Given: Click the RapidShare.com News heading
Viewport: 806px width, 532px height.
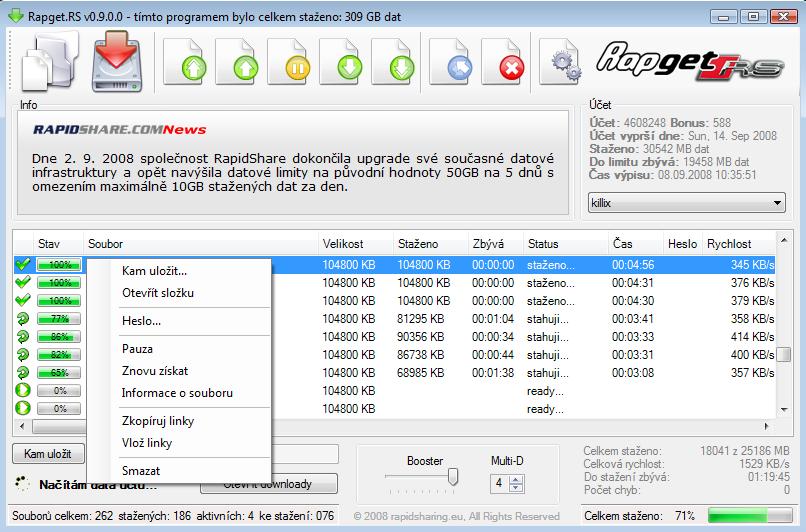Looking at the screenshot, I should point(120,130).
